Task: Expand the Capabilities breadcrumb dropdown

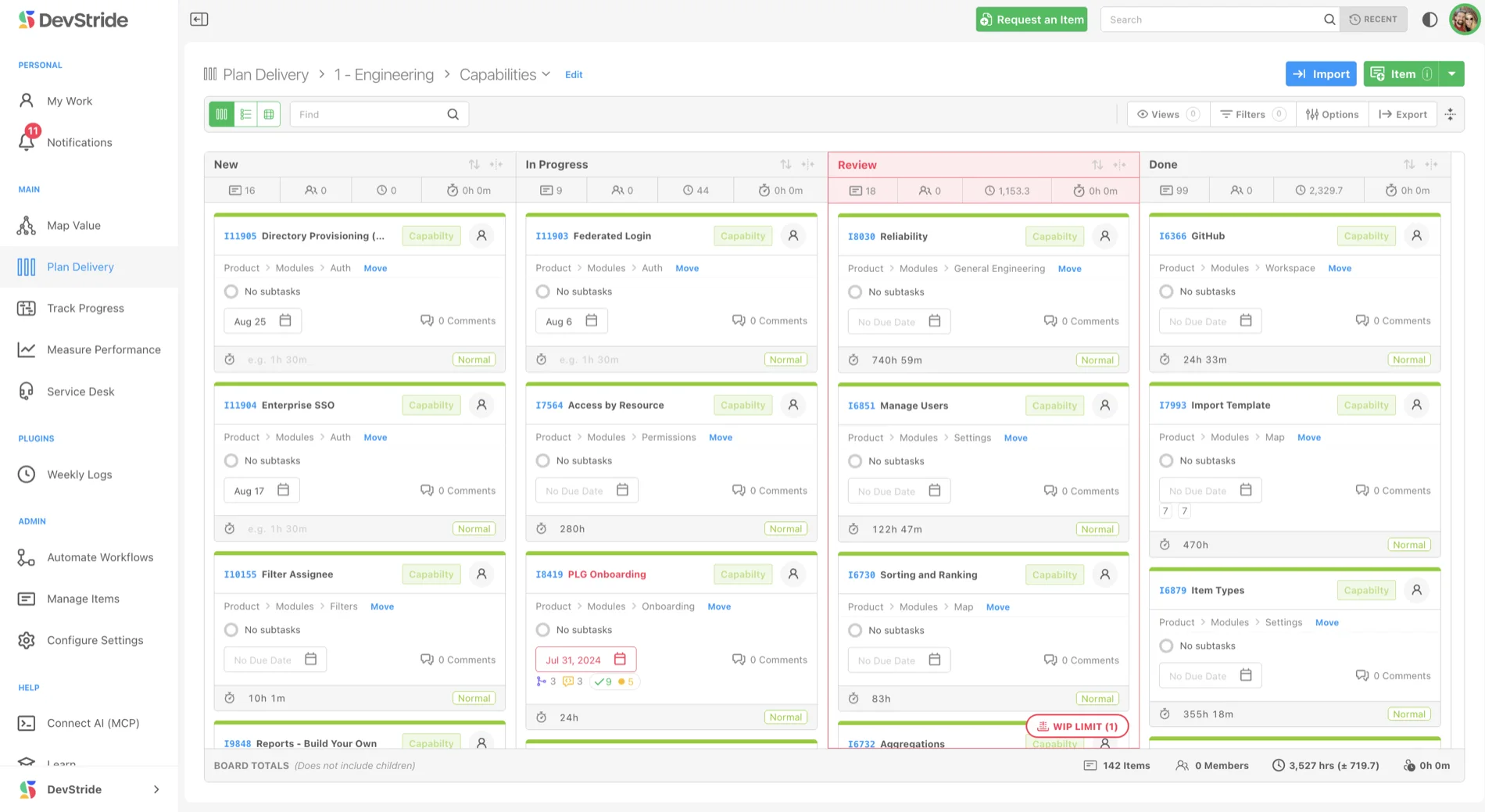Action: click(546, 74)
